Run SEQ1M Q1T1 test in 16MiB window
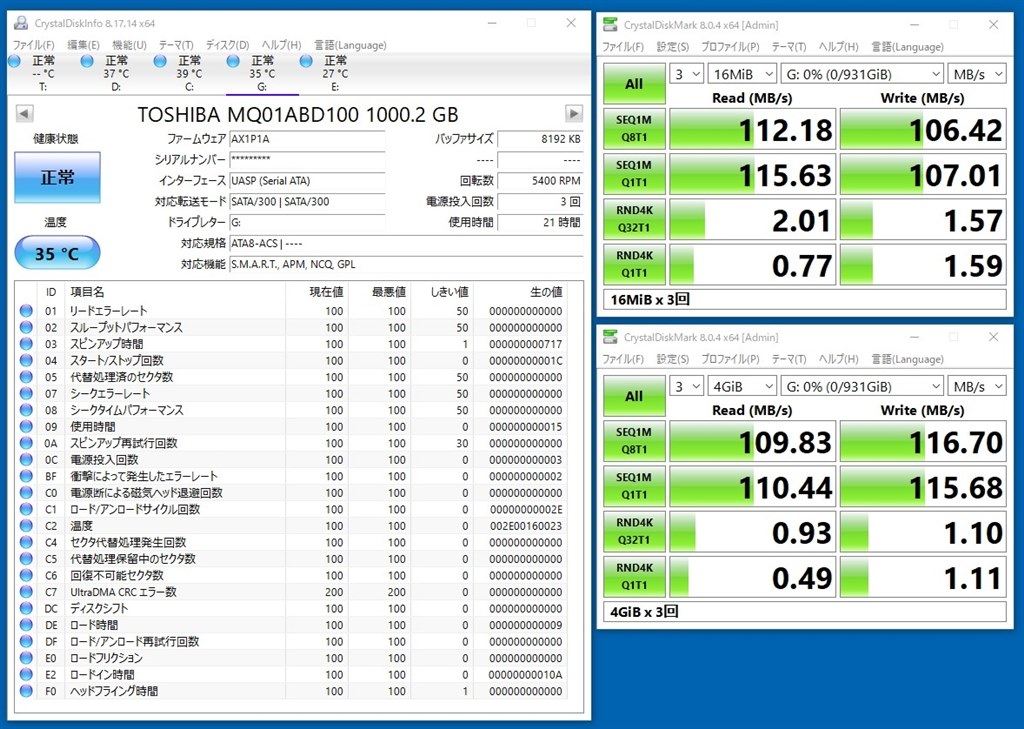The width and height of the screenshot is (1024, 729). [634, 174]
